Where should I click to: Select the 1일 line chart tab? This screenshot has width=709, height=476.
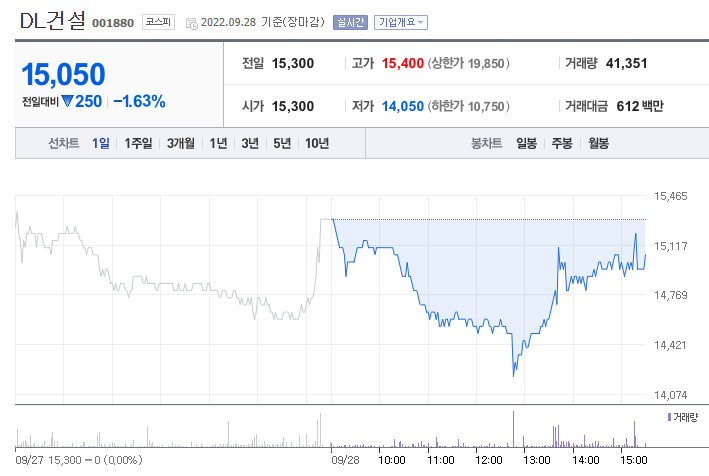click(x=100, y=143)
